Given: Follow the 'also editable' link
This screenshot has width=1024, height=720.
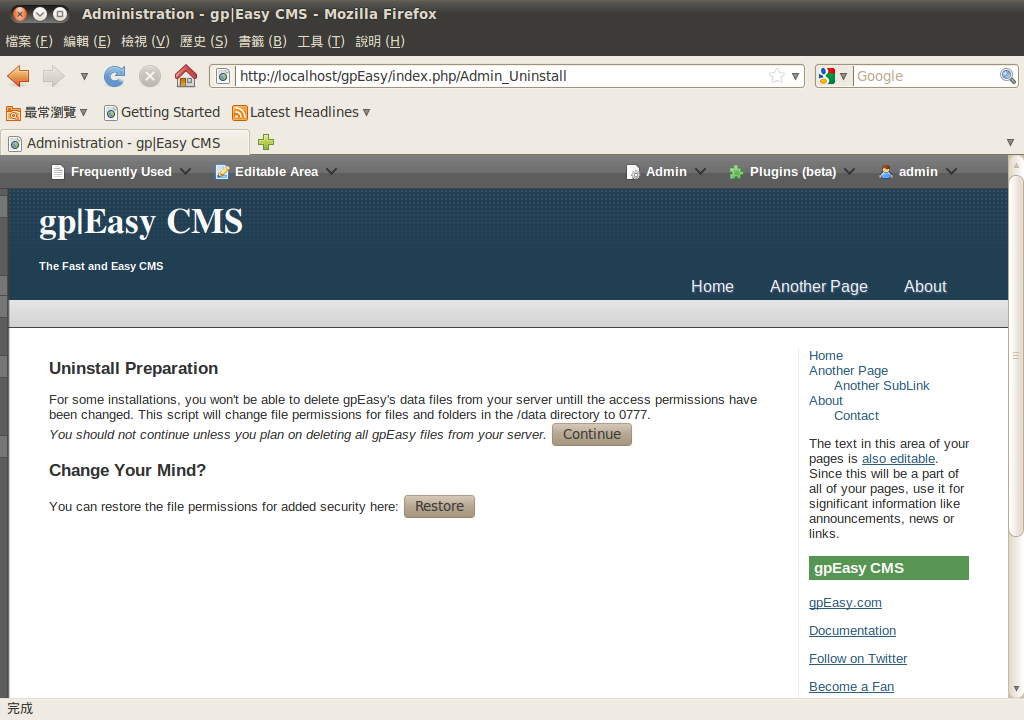Looking at the screenshot, I should tap(898, 459).
